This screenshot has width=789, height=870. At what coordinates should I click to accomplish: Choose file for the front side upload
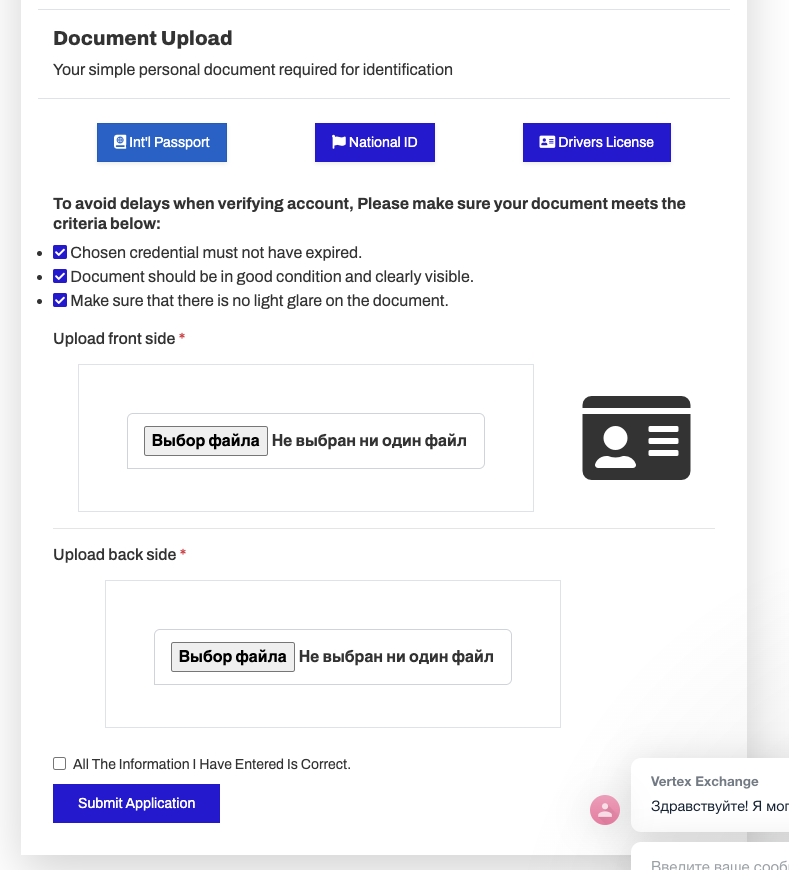click(206, 441)
